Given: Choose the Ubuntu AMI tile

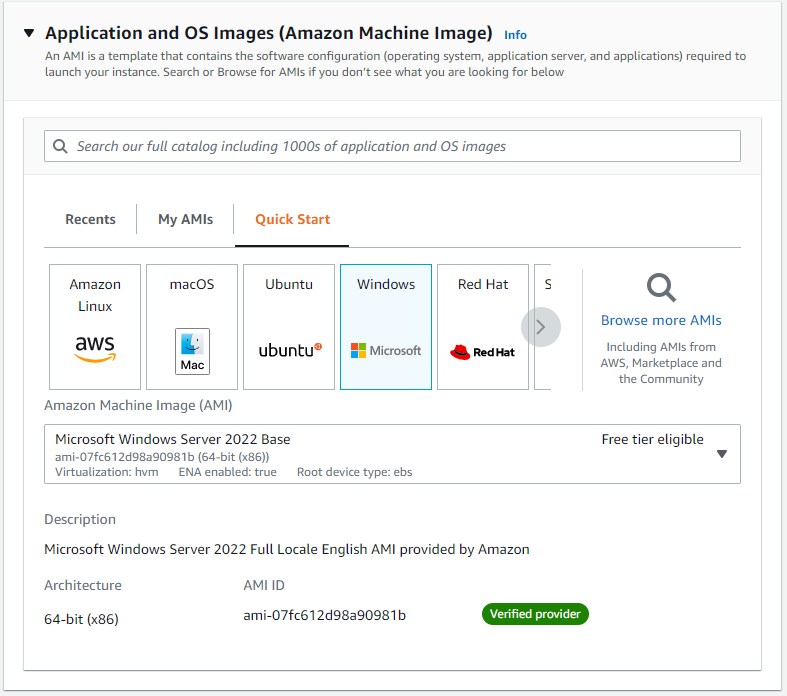Looking at the screenshot, I should (x=289, y=327).
